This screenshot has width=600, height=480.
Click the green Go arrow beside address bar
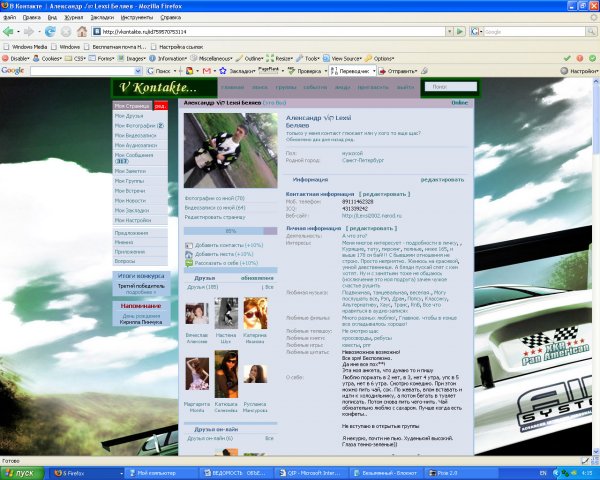pos(460,32)
